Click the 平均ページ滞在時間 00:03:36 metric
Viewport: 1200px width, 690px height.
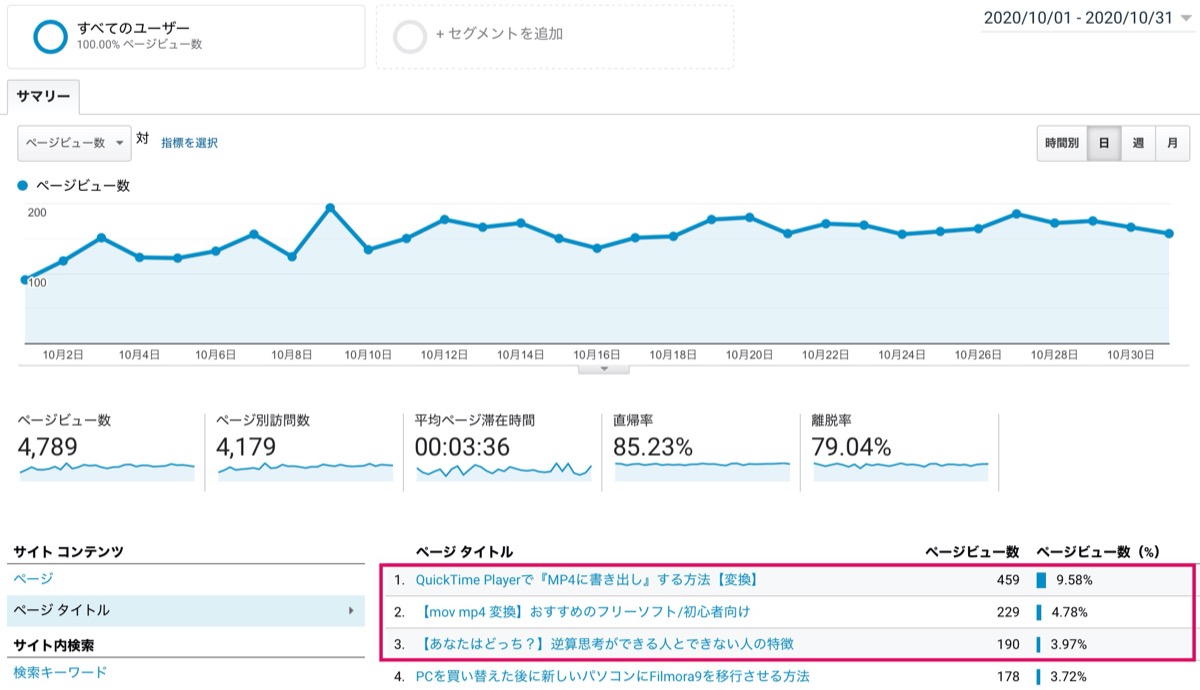pyautogui.click(x=503, y=449)
